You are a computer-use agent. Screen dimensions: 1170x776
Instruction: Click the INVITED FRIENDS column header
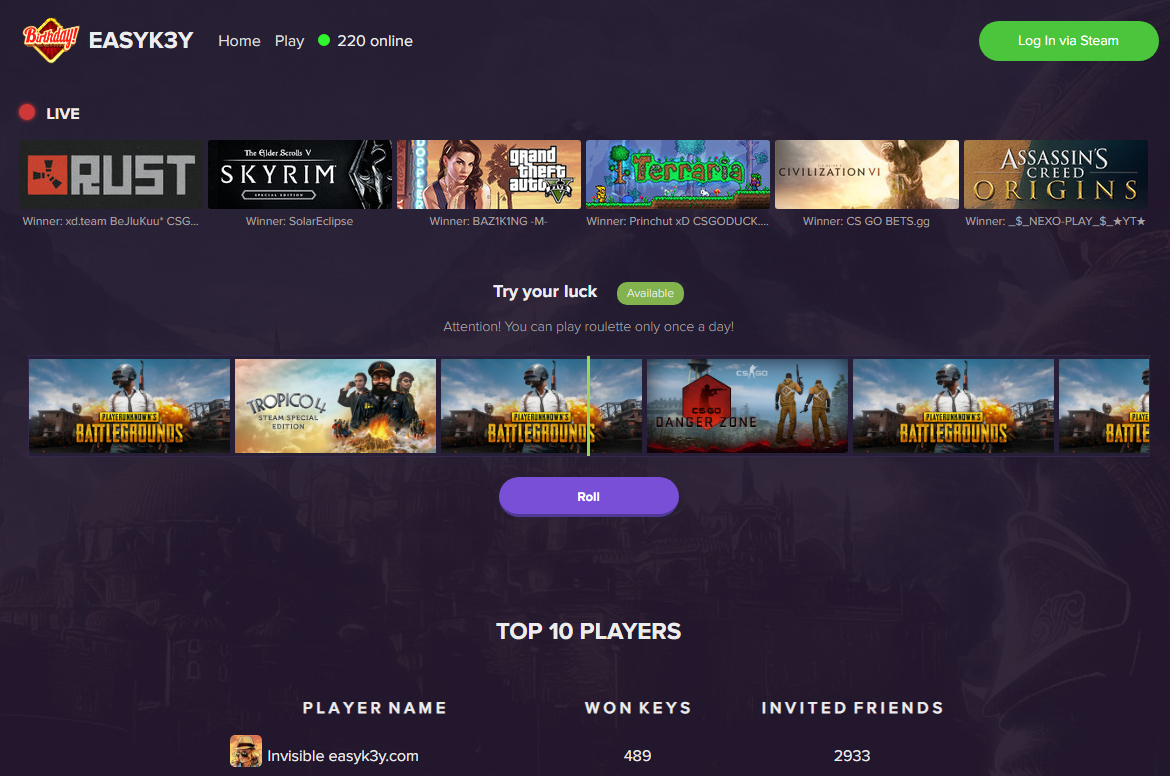852,708
